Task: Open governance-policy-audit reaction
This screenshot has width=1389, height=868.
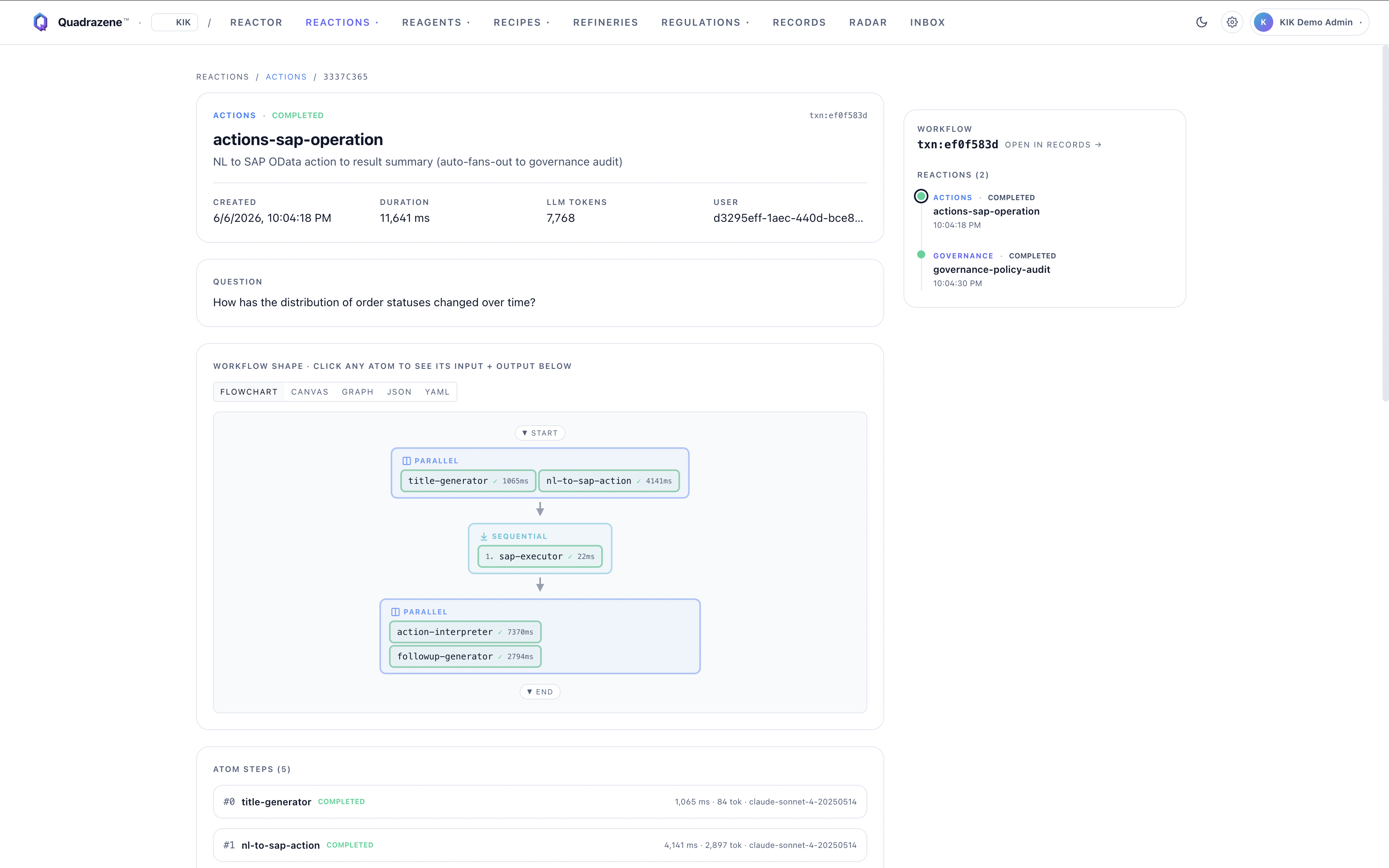Action: (x=991, y=269)
